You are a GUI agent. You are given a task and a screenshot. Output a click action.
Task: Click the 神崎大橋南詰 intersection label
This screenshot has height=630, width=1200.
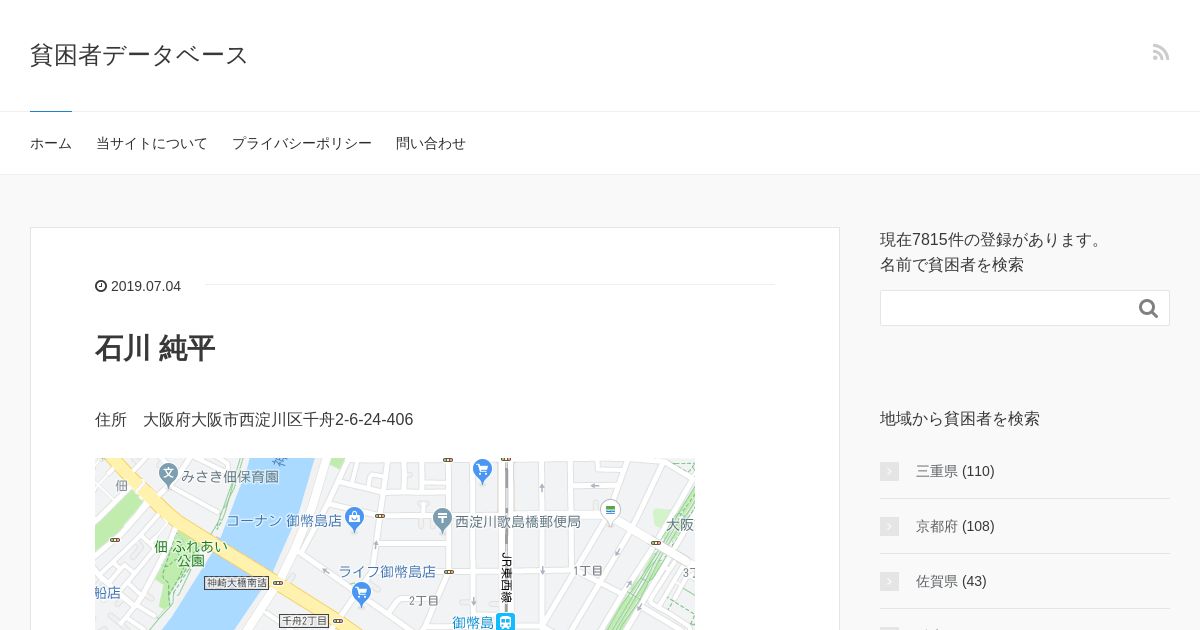coord(237,583)
